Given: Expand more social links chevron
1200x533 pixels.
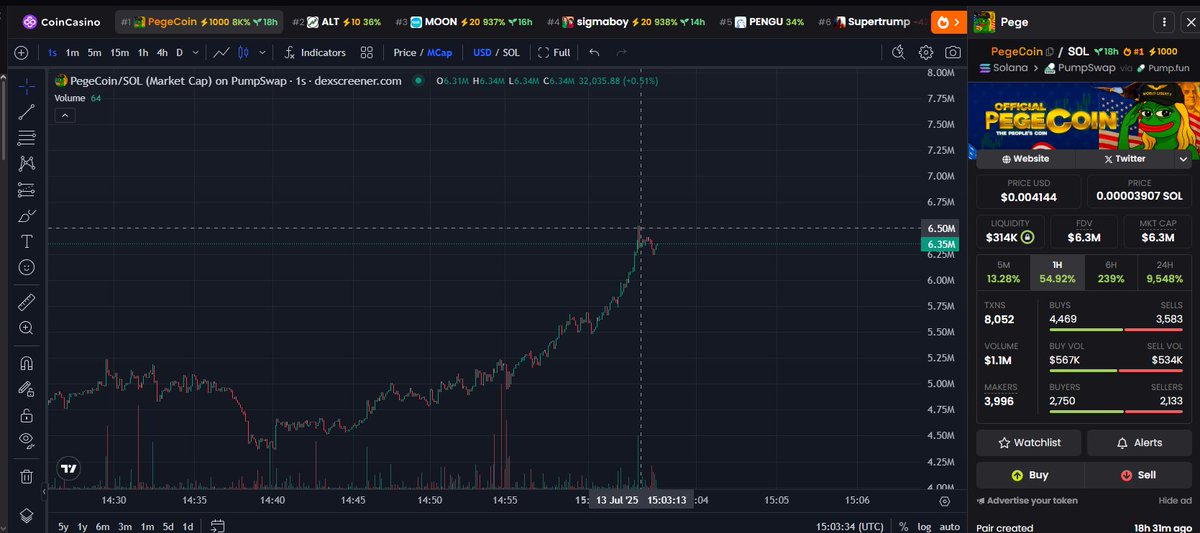Looking at the screenshot, I should (1184, 158).
